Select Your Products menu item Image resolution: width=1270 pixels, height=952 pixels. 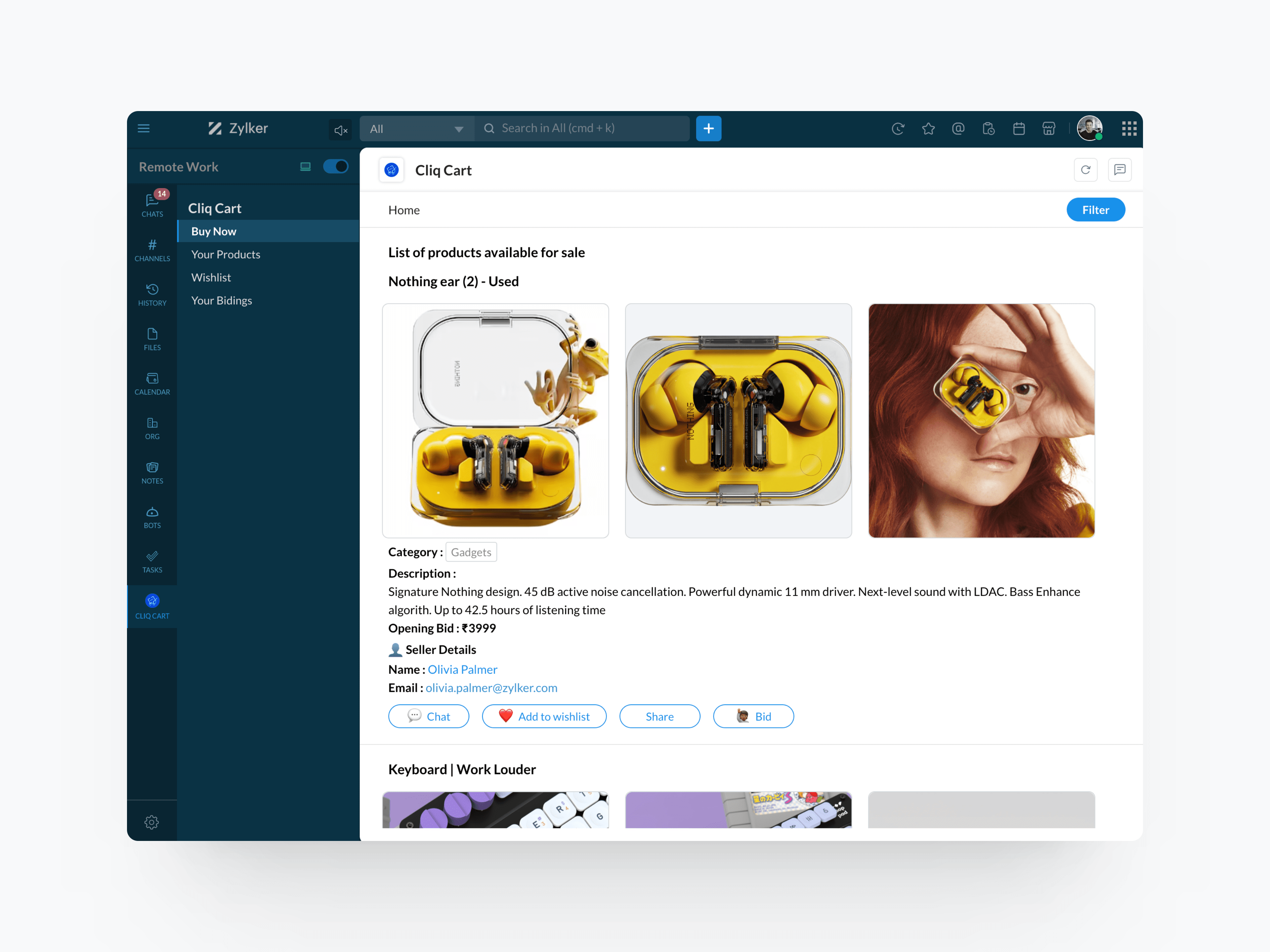(x=226, y=254)
